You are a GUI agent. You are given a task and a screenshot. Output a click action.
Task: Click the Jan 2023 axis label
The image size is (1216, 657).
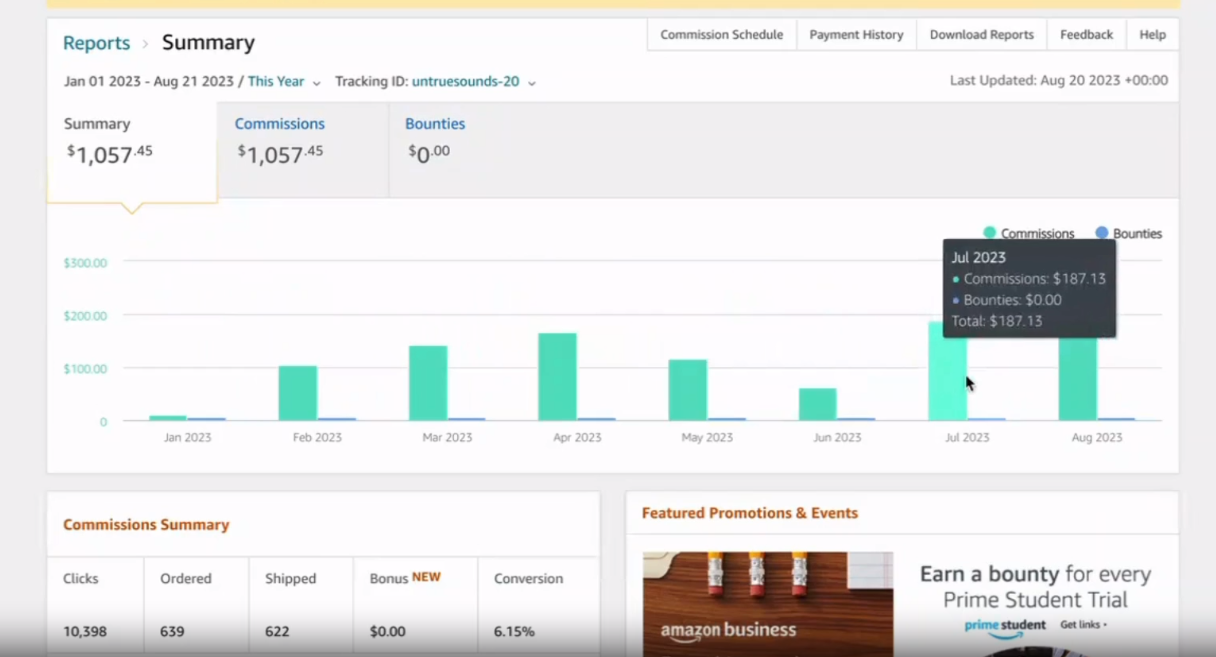[x=187, y=438]
